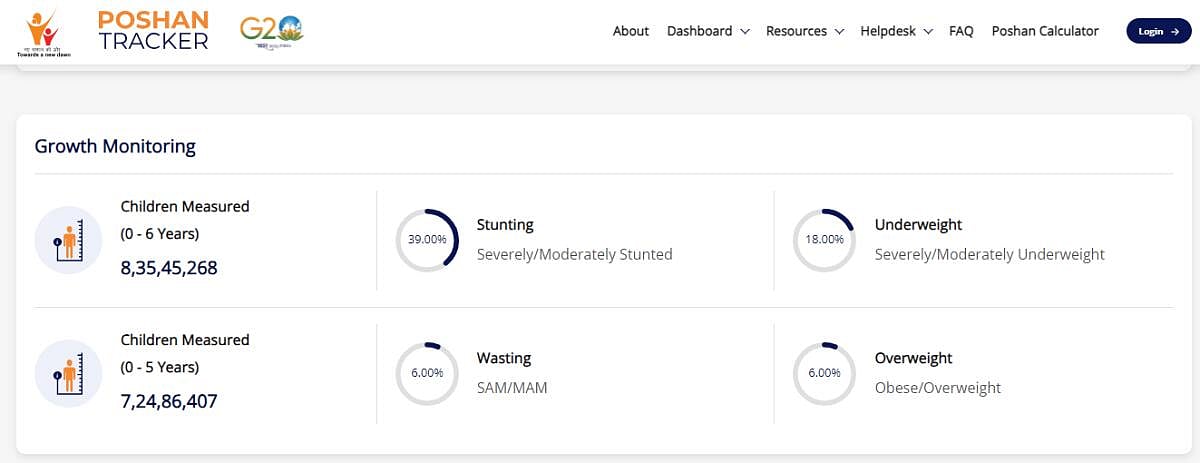This screenshot has height=463, width=1200.
Task: Click the Wasting 6.00% circular gauge
Action: [427, 373]
